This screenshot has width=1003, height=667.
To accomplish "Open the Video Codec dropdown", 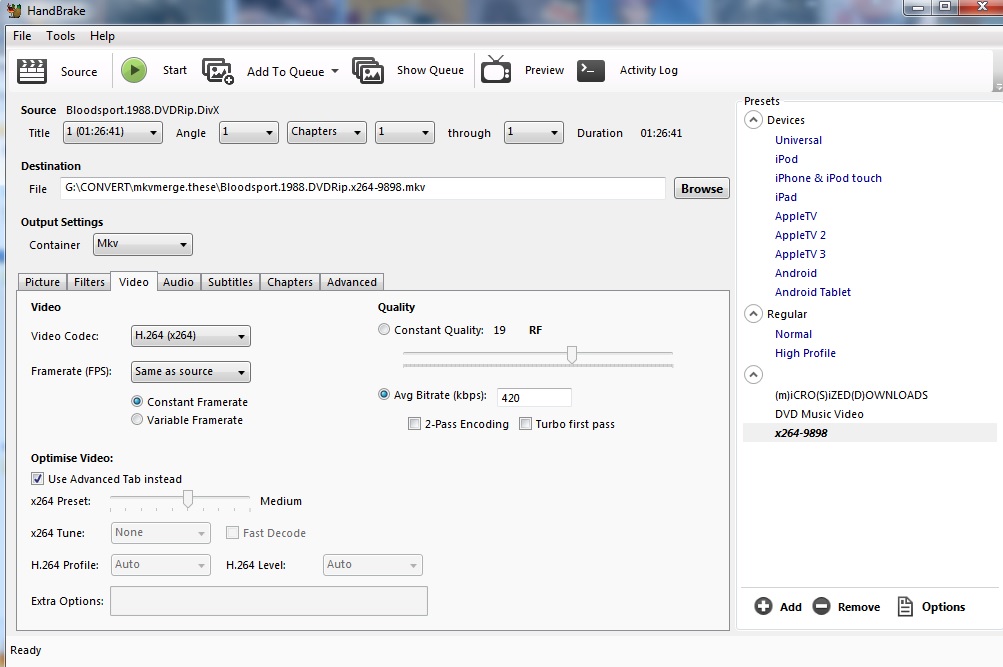I will click(x=191, y=336).
